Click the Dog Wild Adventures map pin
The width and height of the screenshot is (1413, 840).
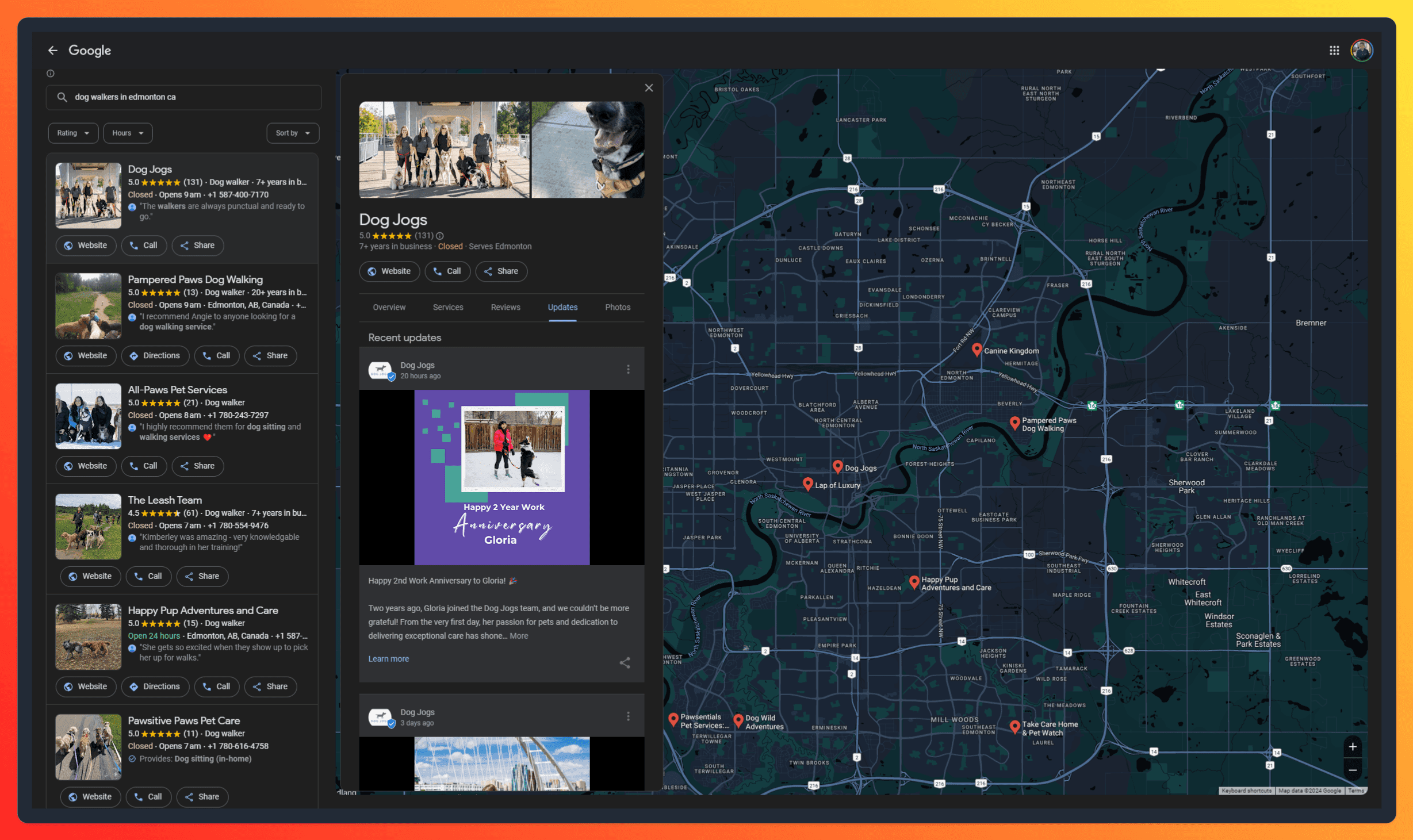tap(738, 720)
